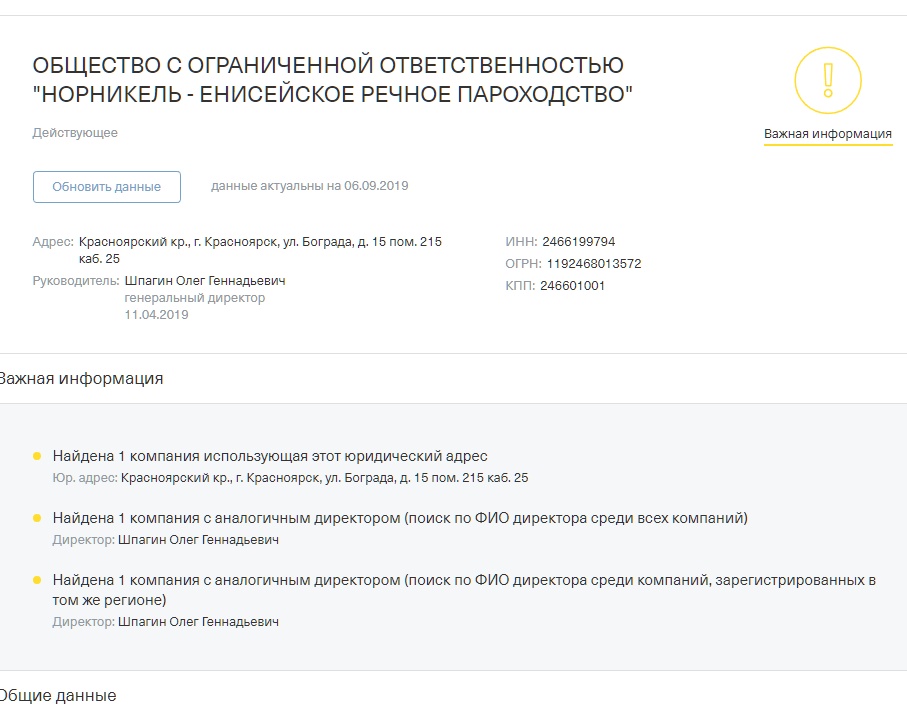Click the Директор line under the всех компаний notice
907x714 pixels.
165,540
